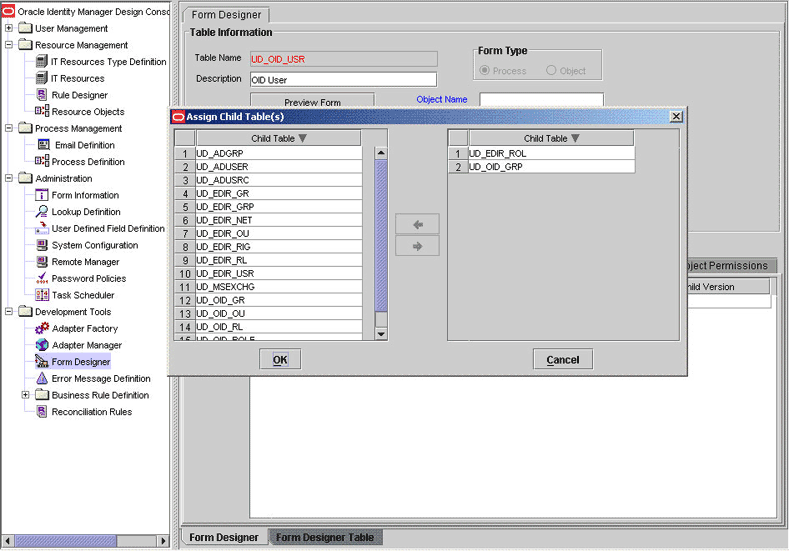Expand the User Management node
Viewport: 789px width, 551px height.
coord(9,28)
